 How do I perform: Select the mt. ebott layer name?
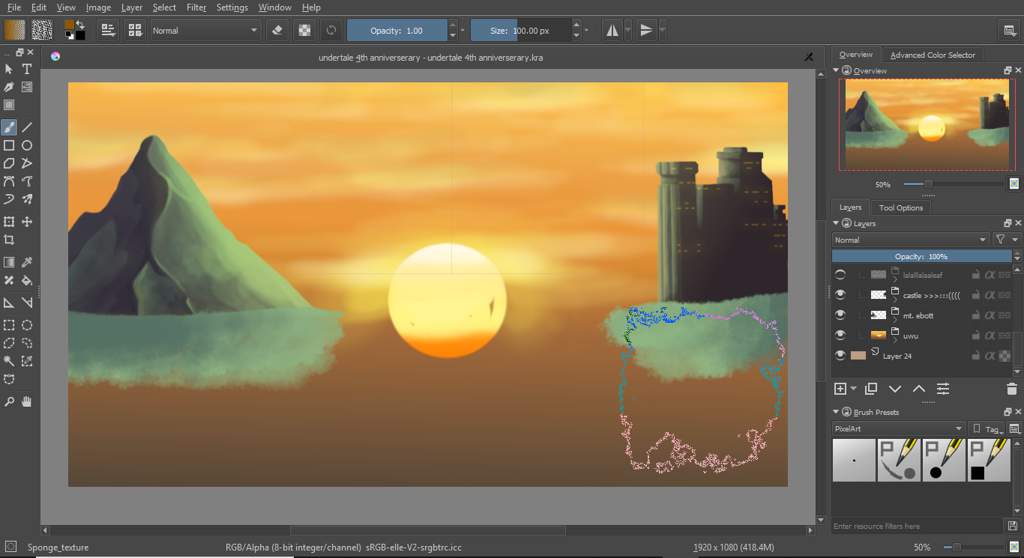tap(918, 316)
